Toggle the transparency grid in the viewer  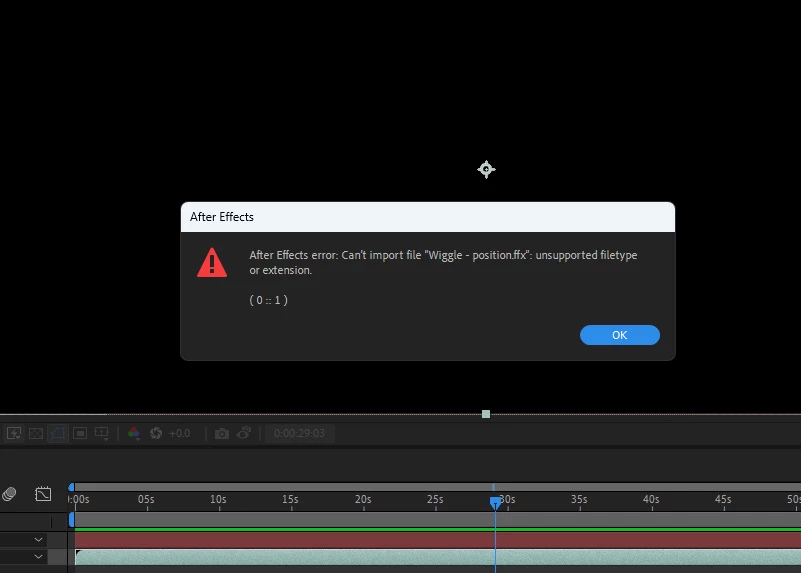[36, 434]
